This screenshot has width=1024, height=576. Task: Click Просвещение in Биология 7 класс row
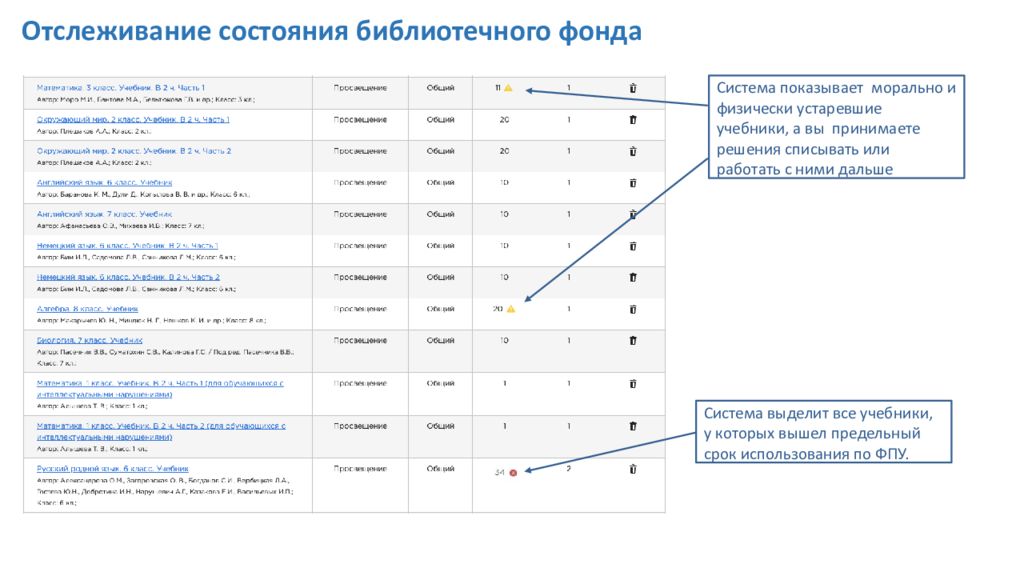360,340
